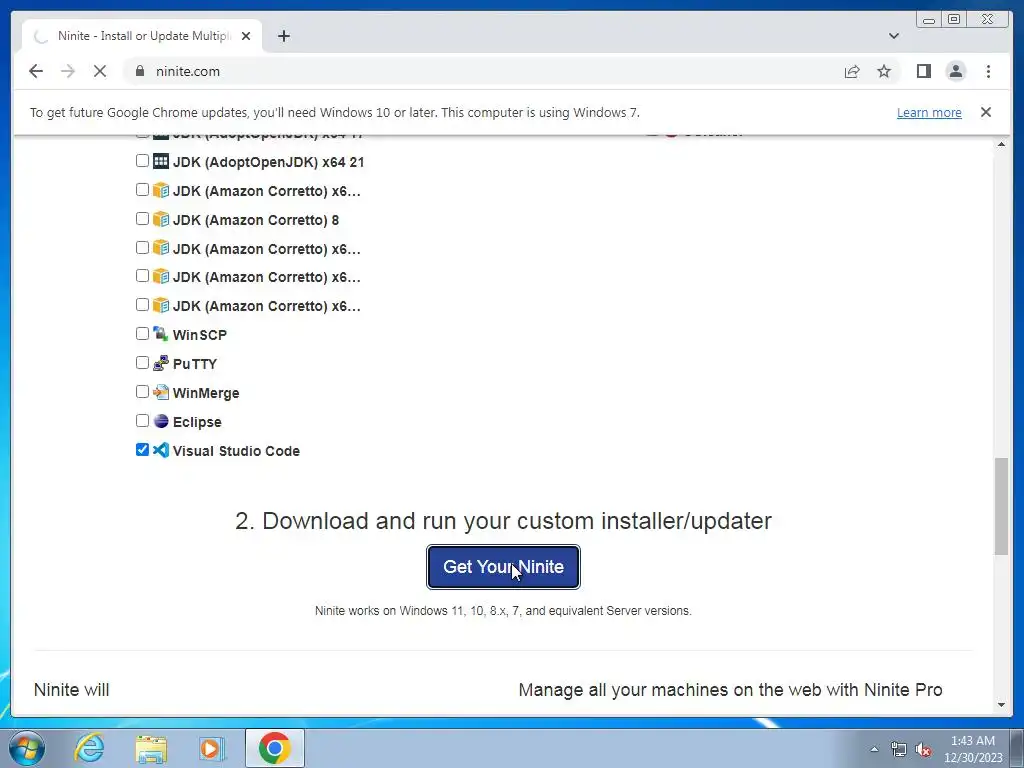Open the share this page icon
1024x768 pixels.
pyautogui.click(x=852, y=71)
